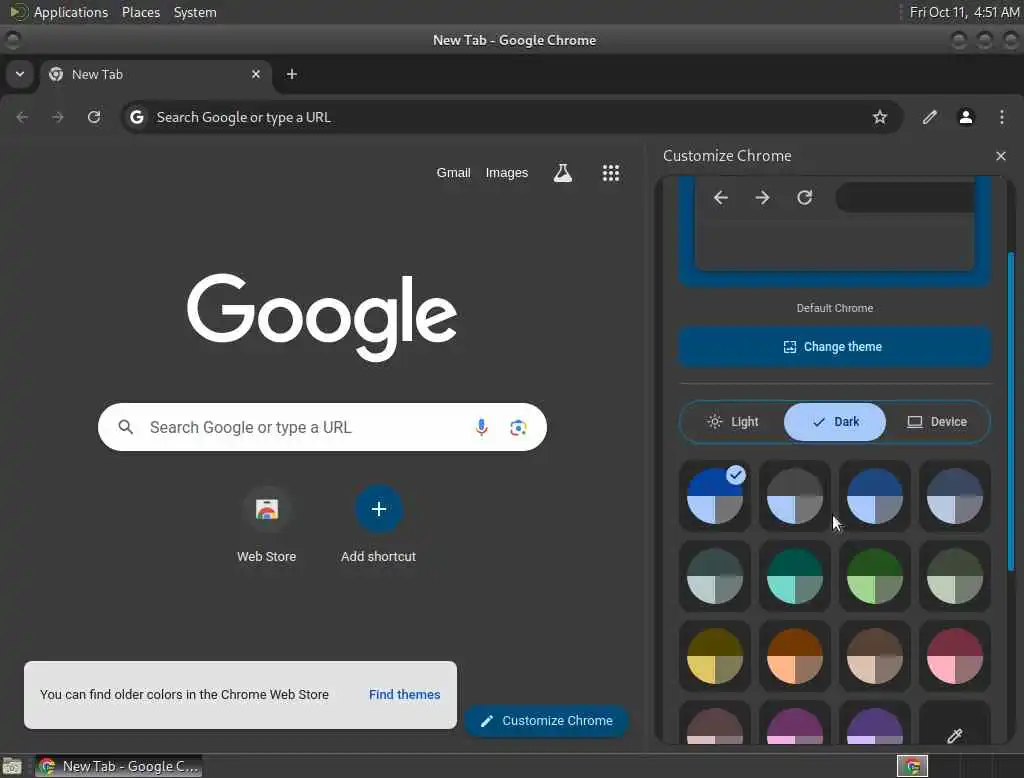1024x778 pixels.
Task: Click the Chrome icon in the bottom-right tray
Action: (x=912, y=766)
